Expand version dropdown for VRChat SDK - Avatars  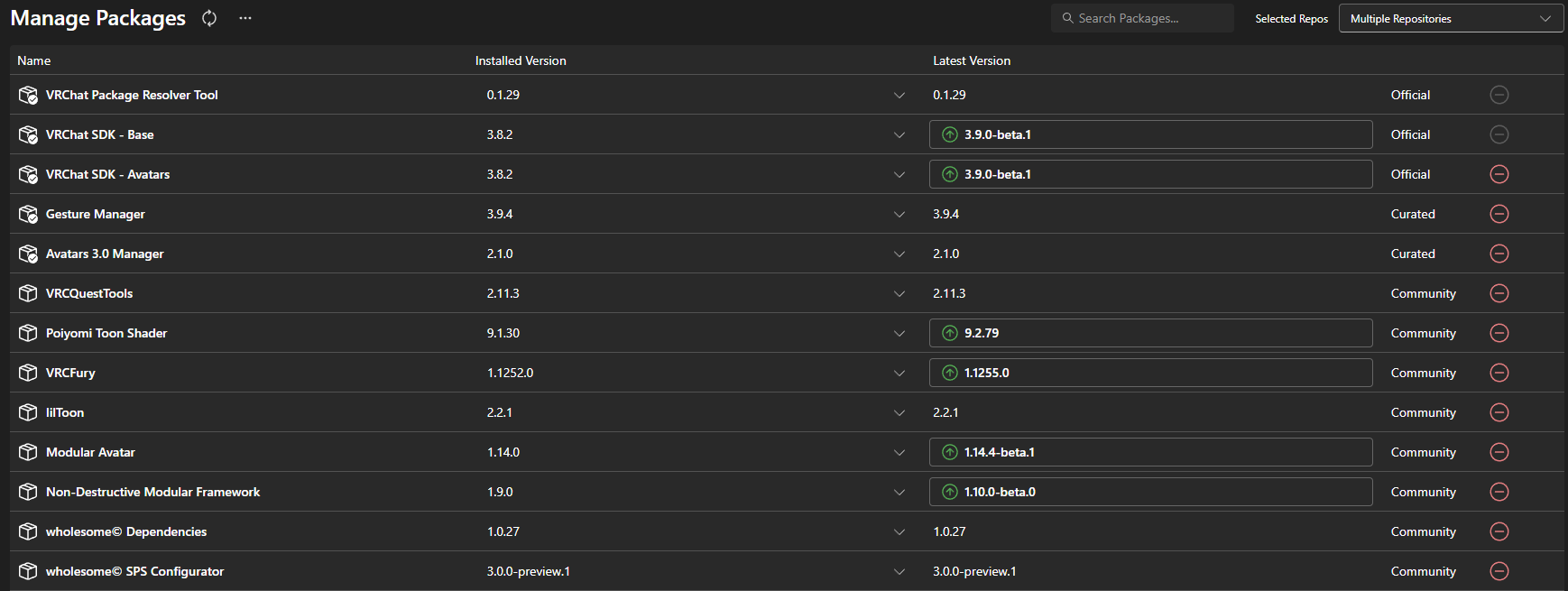point(899,174)
